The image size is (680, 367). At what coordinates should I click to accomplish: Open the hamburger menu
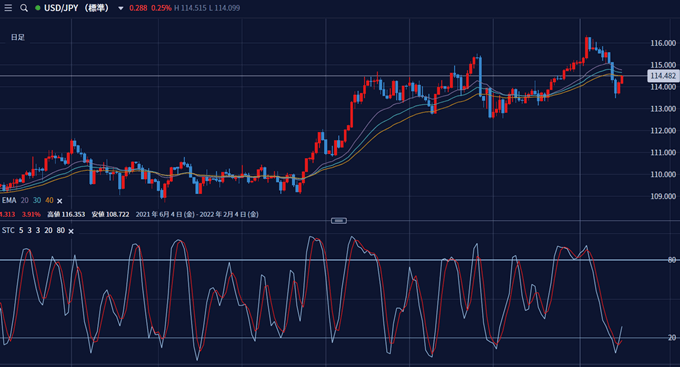[x=8, y=8]
